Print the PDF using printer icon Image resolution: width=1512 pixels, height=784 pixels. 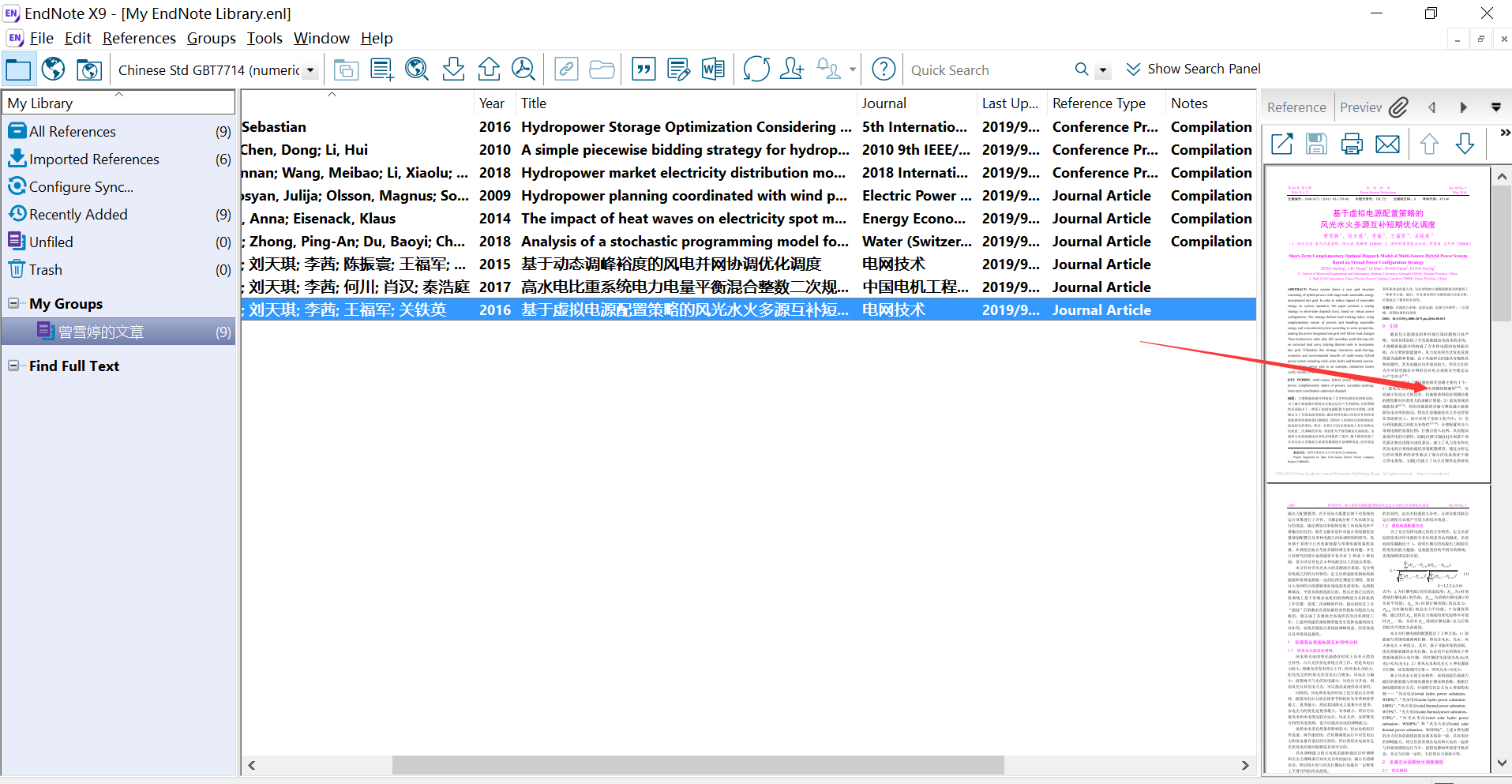(1352, 144)
